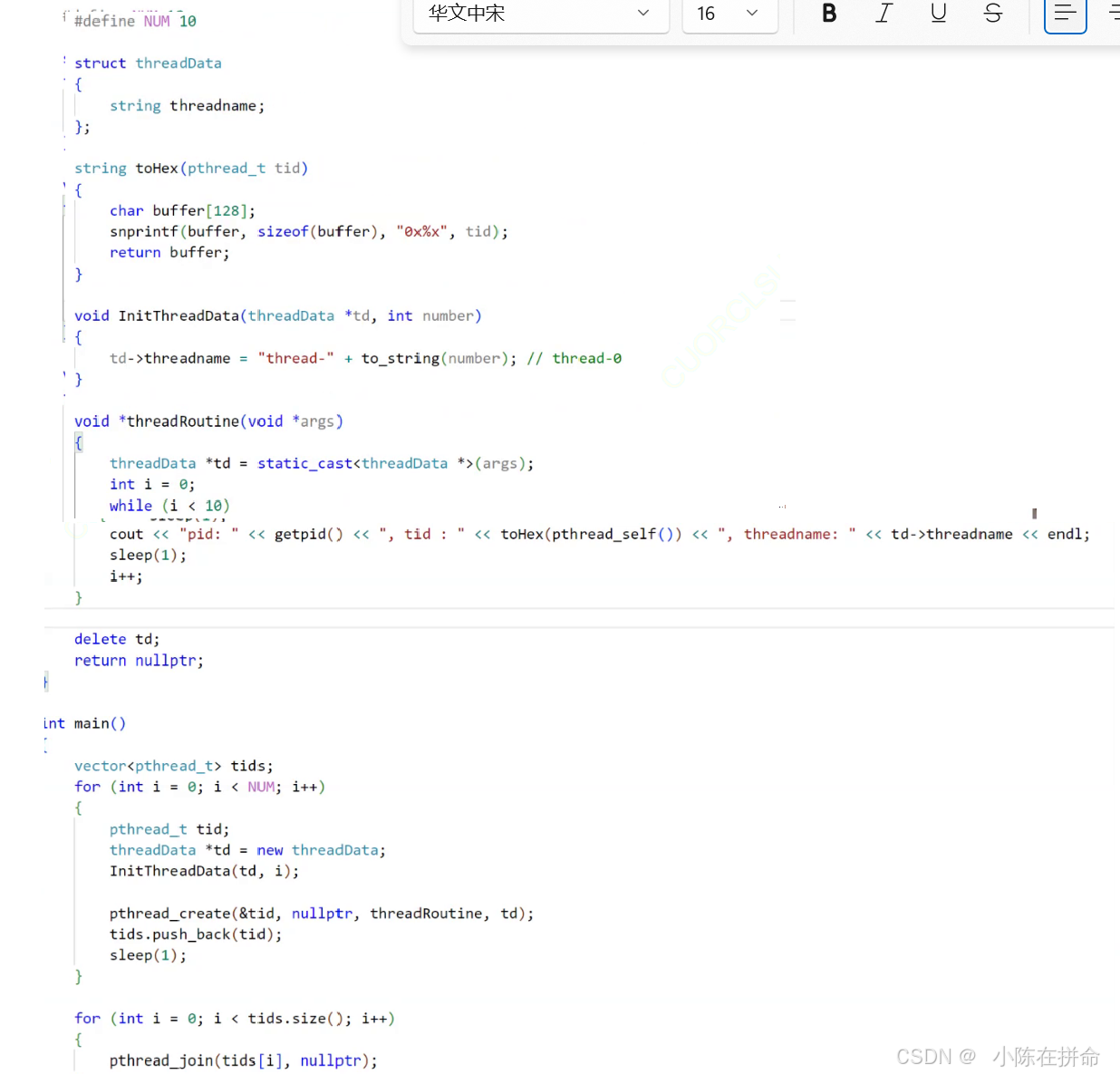This screenshot has width=1120, height=1074.
Task: Click the "delete td;" line
Action: click(117, 640)
